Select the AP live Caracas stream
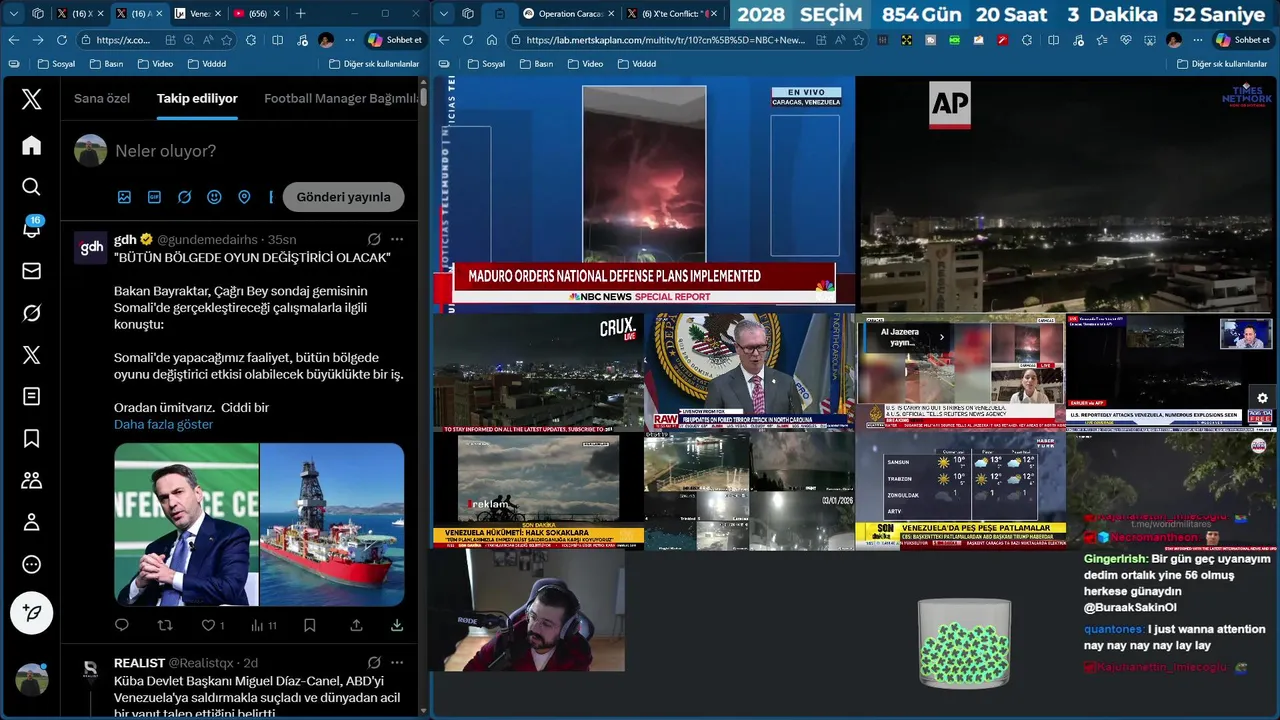The image size is (1280, 720). (x=1067, y=195)
